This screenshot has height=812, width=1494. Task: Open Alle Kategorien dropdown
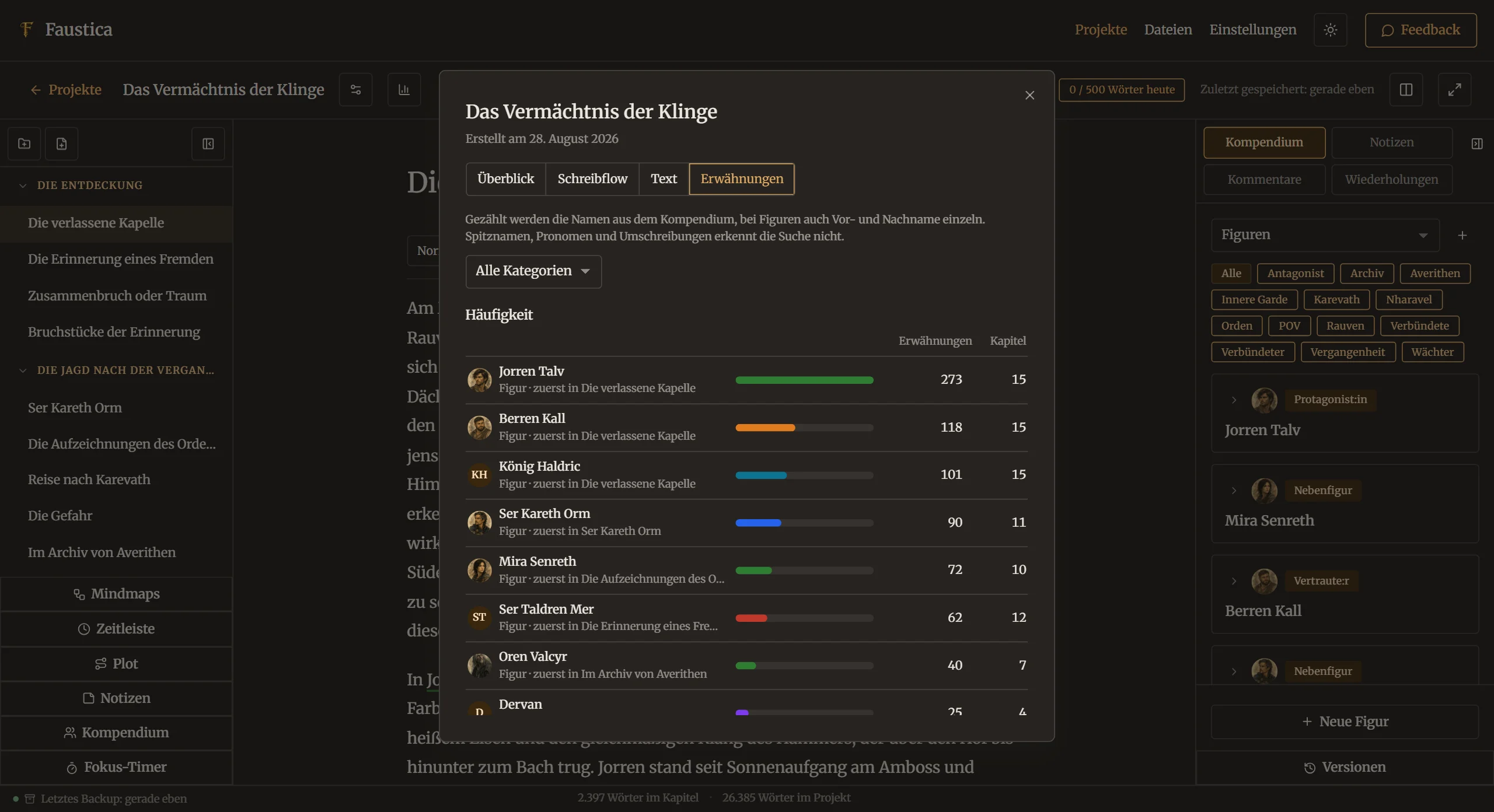533,271
